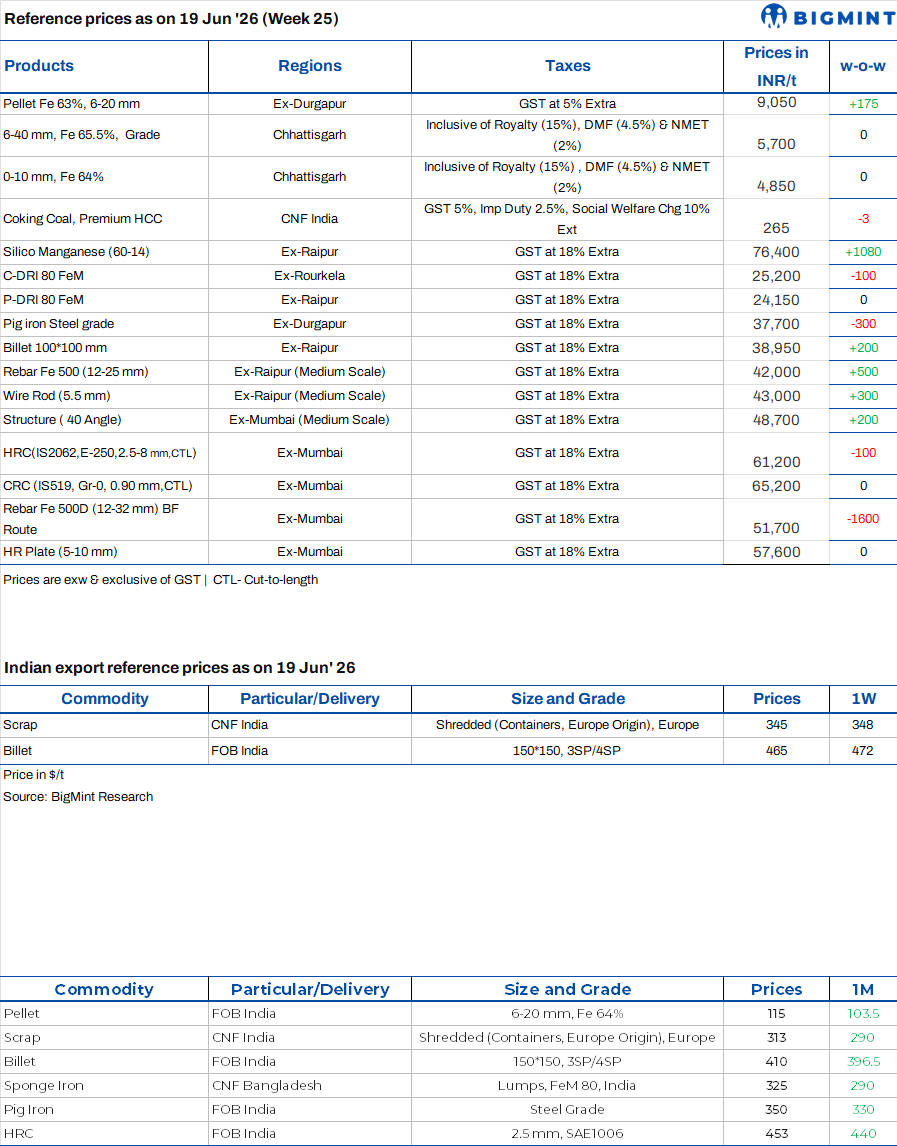This screenshot has width=897, height=1146.
Task: Click the -3 w-o-w change value
Action: [863, 219]
